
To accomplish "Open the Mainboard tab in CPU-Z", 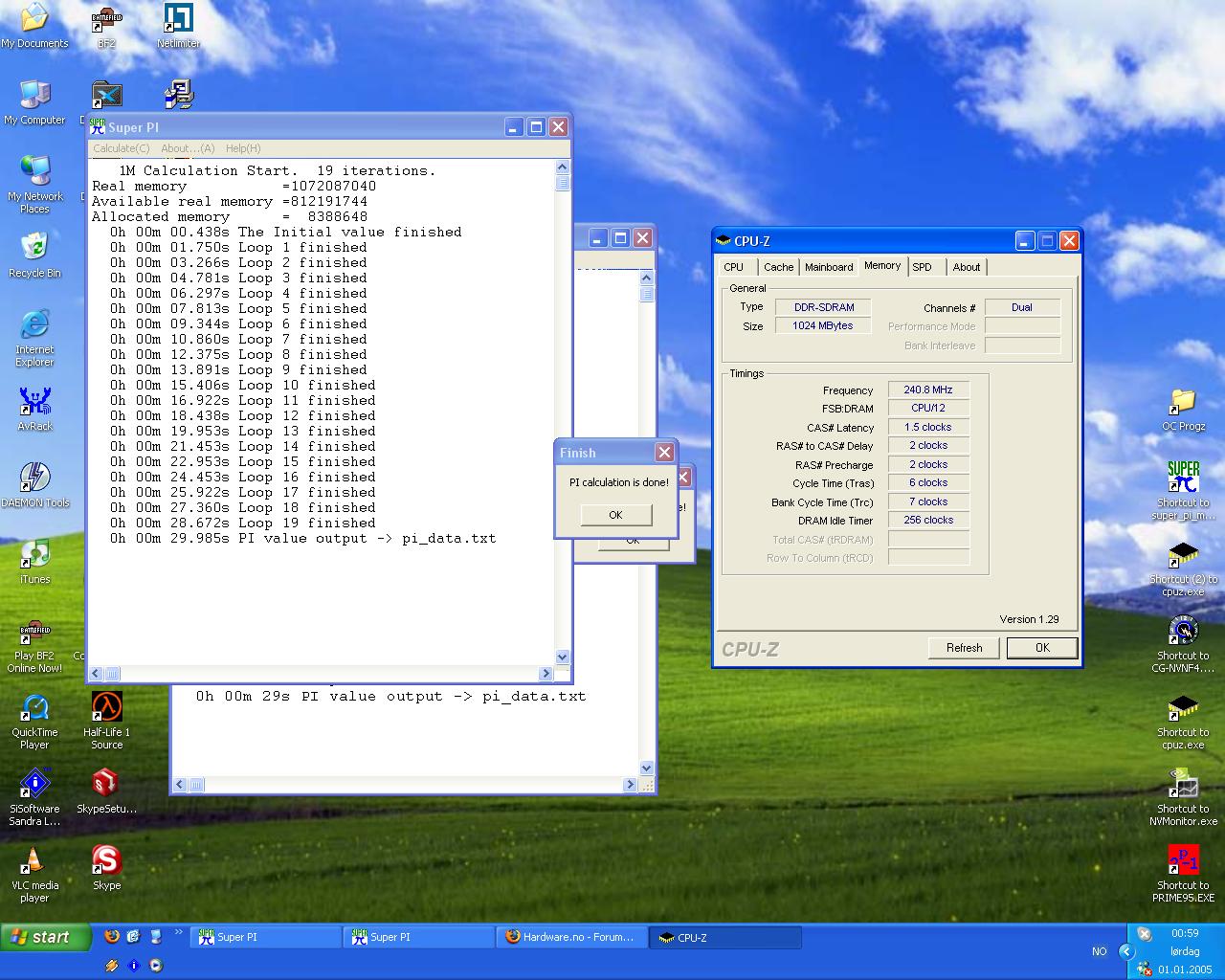I will click(829, 267).
